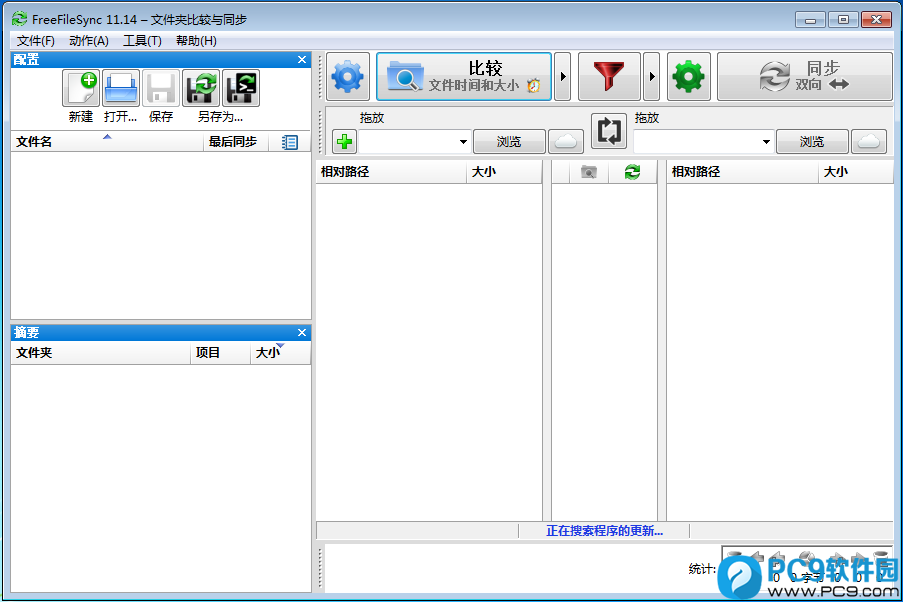Sort summary by Folder column

pyautogui.click(x=101, y=353)
